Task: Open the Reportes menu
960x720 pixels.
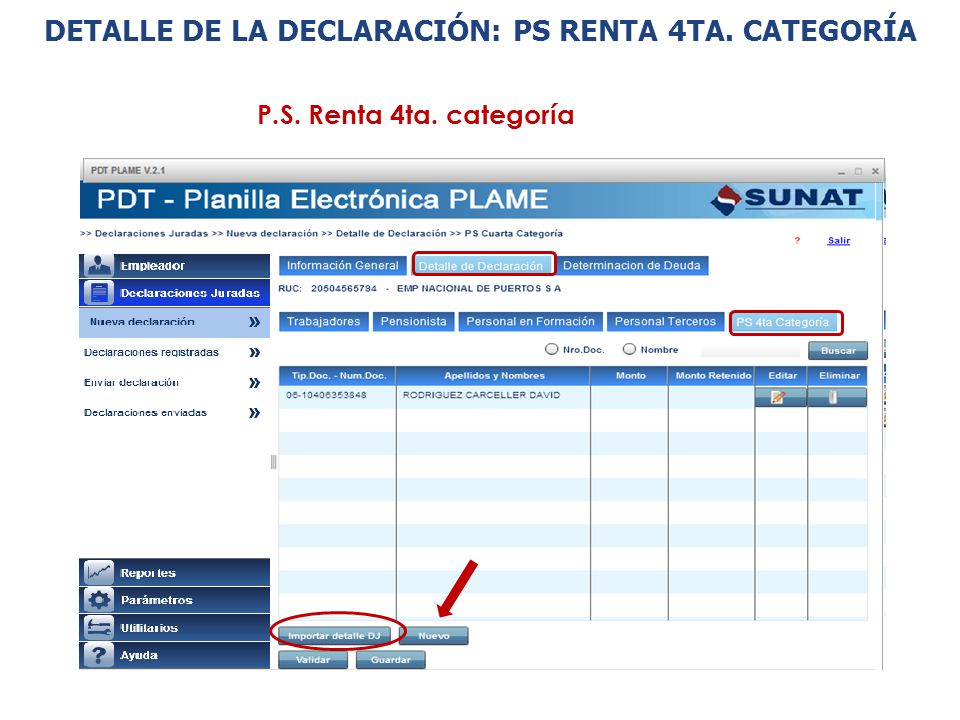Action: tap(174, 572)
